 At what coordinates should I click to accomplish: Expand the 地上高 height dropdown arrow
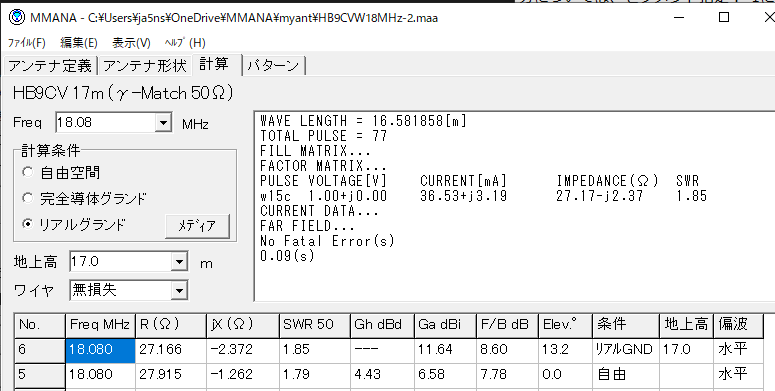pyautogui.click(x=179, y=261)
